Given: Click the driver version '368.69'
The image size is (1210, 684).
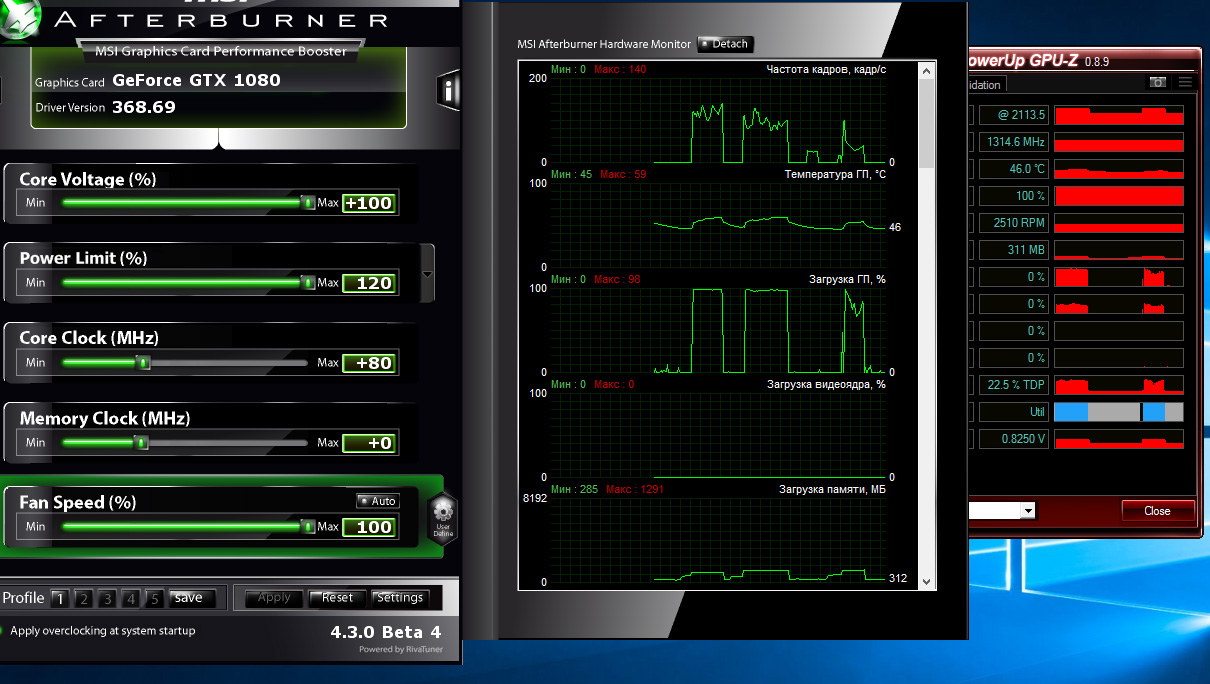Looking at the screenshot, I should tap(143, 107).
